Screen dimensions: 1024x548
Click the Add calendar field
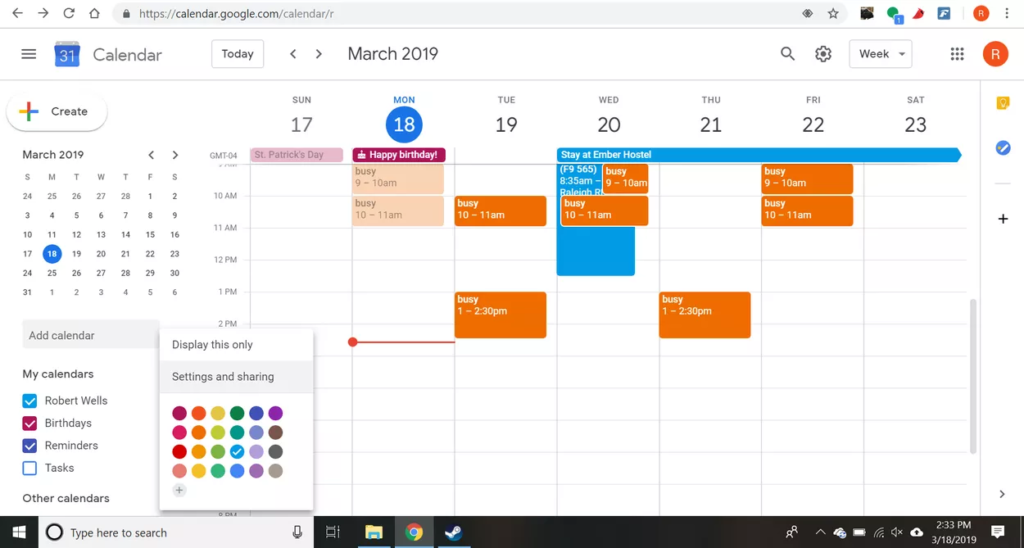(88, 335)
